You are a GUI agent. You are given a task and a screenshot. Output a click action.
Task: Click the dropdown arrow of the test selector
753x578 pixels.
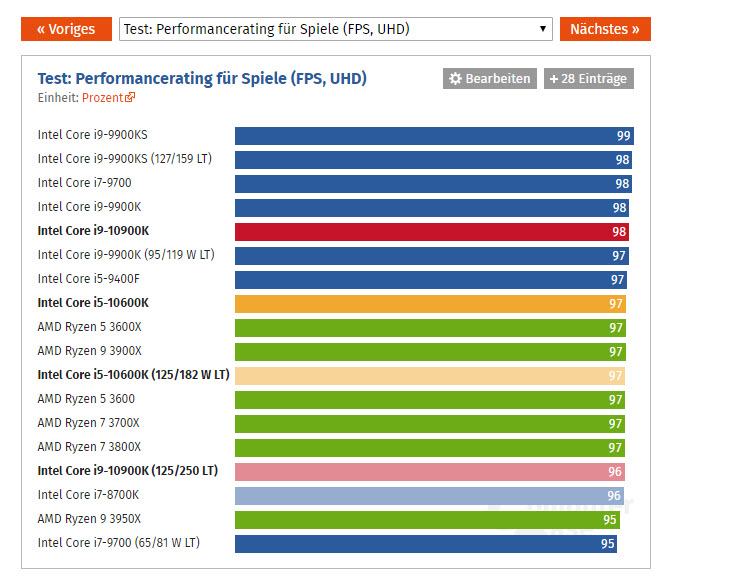[x=543, y=29]
